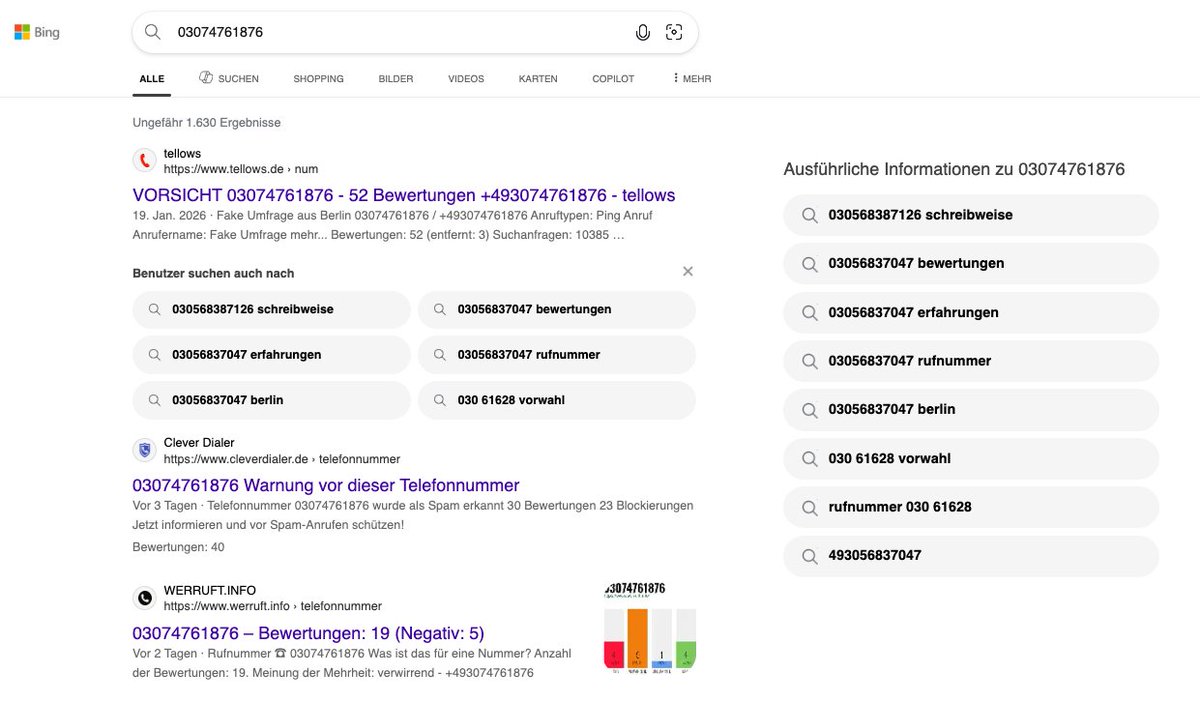
Task: Open the SHOPPING tab
Action: [x=318, y=79]
